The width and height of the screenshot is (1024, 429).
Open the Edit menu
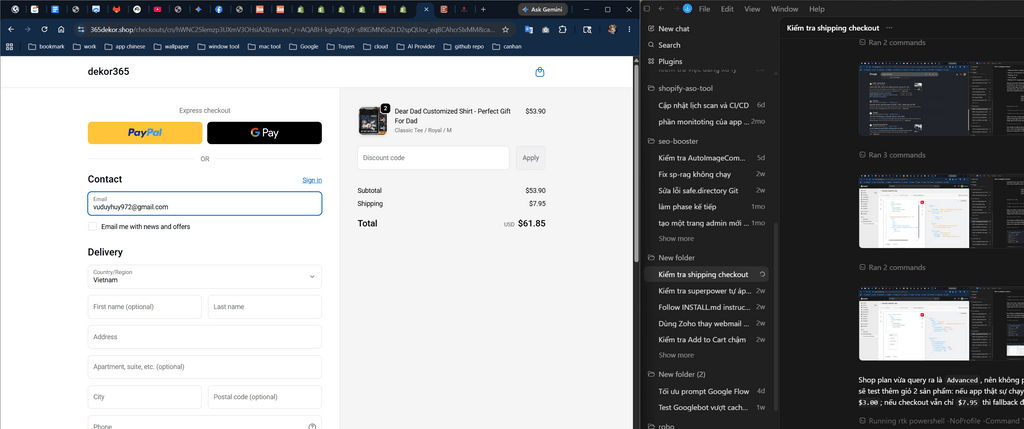pos(728,9)
